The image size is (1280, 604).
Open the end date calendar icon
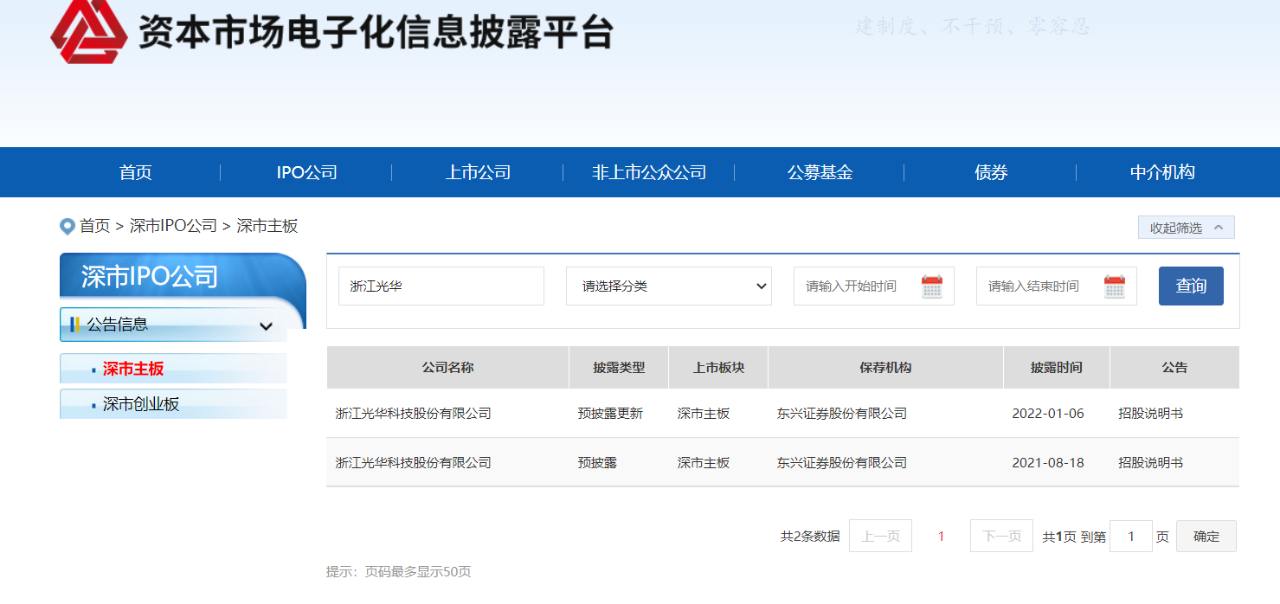(1114, 287)
